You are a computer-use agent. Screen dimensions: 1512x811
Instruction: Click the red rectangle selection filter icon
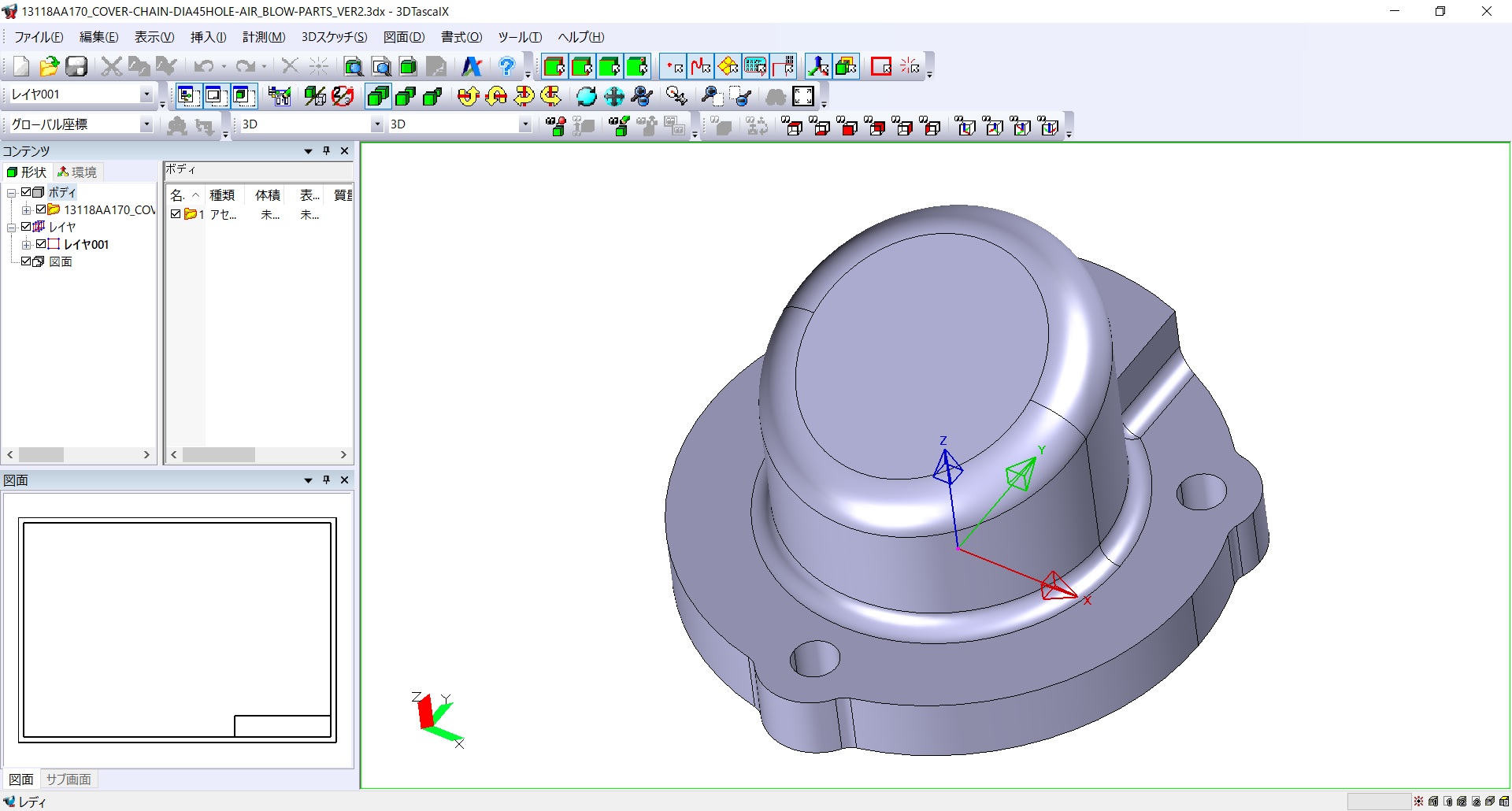(881, 67)
